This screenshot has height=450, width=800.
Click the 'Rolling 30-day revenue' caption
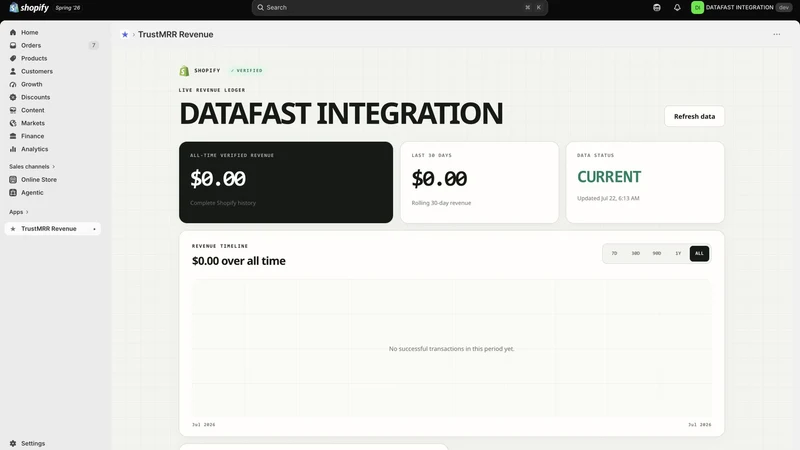[x=441, y=203]
